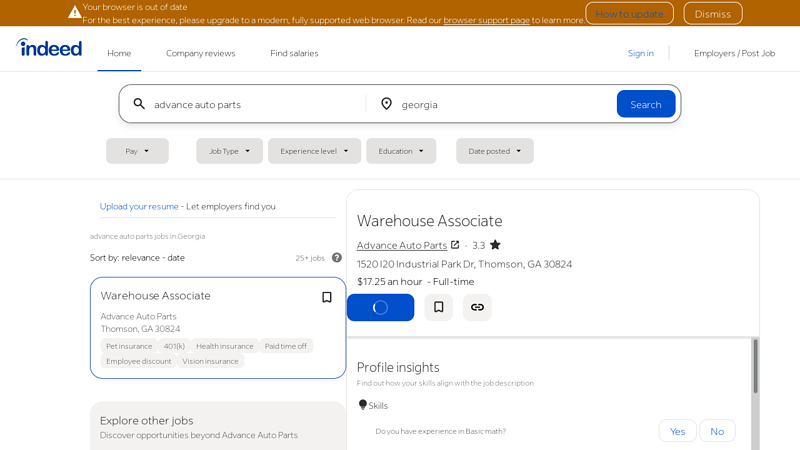Image resolution: width=800 pixels, height=450 pixels.
Task: Save job using bookmark button in details
Action: click(438, 307)
